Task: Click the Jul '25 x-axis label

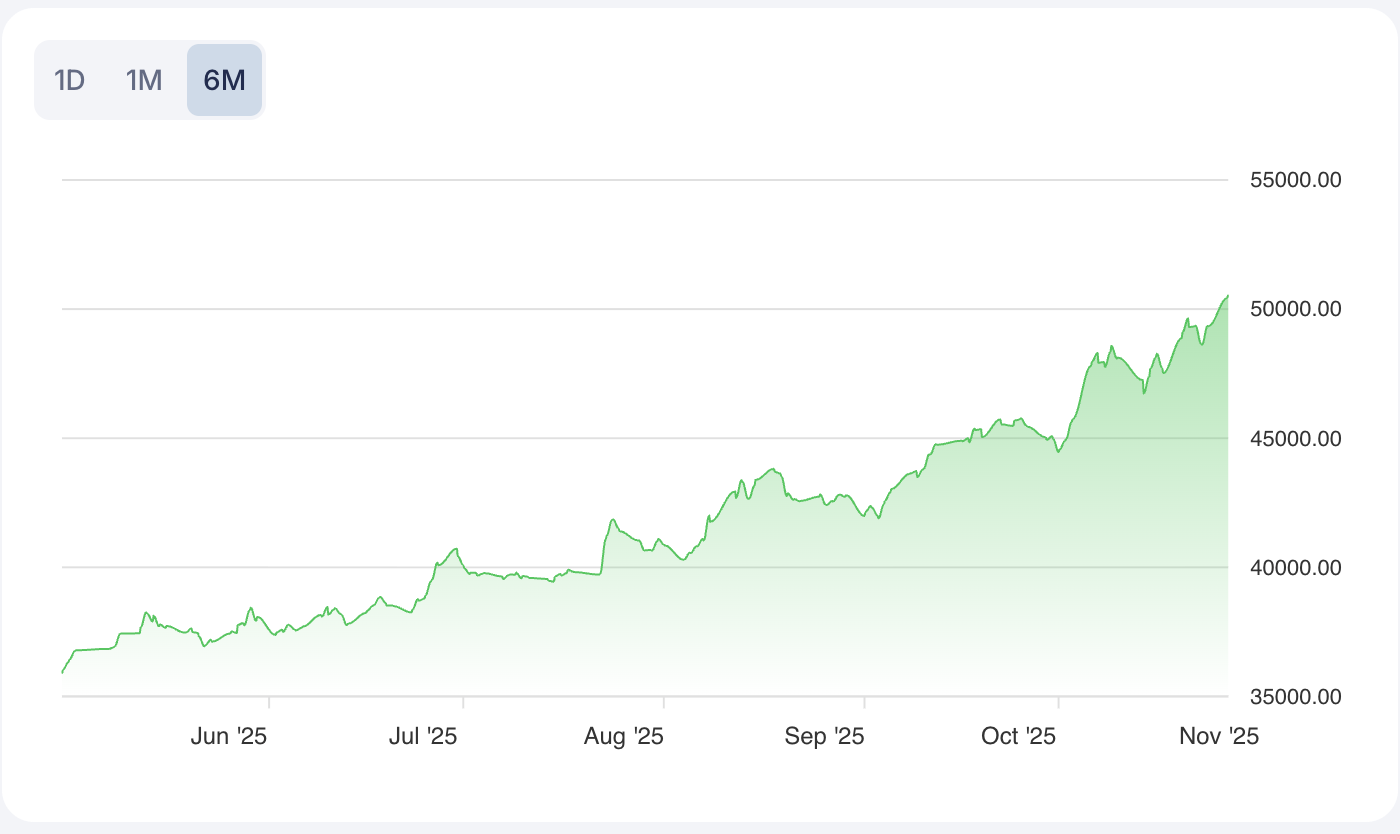Action: point(422,737)
